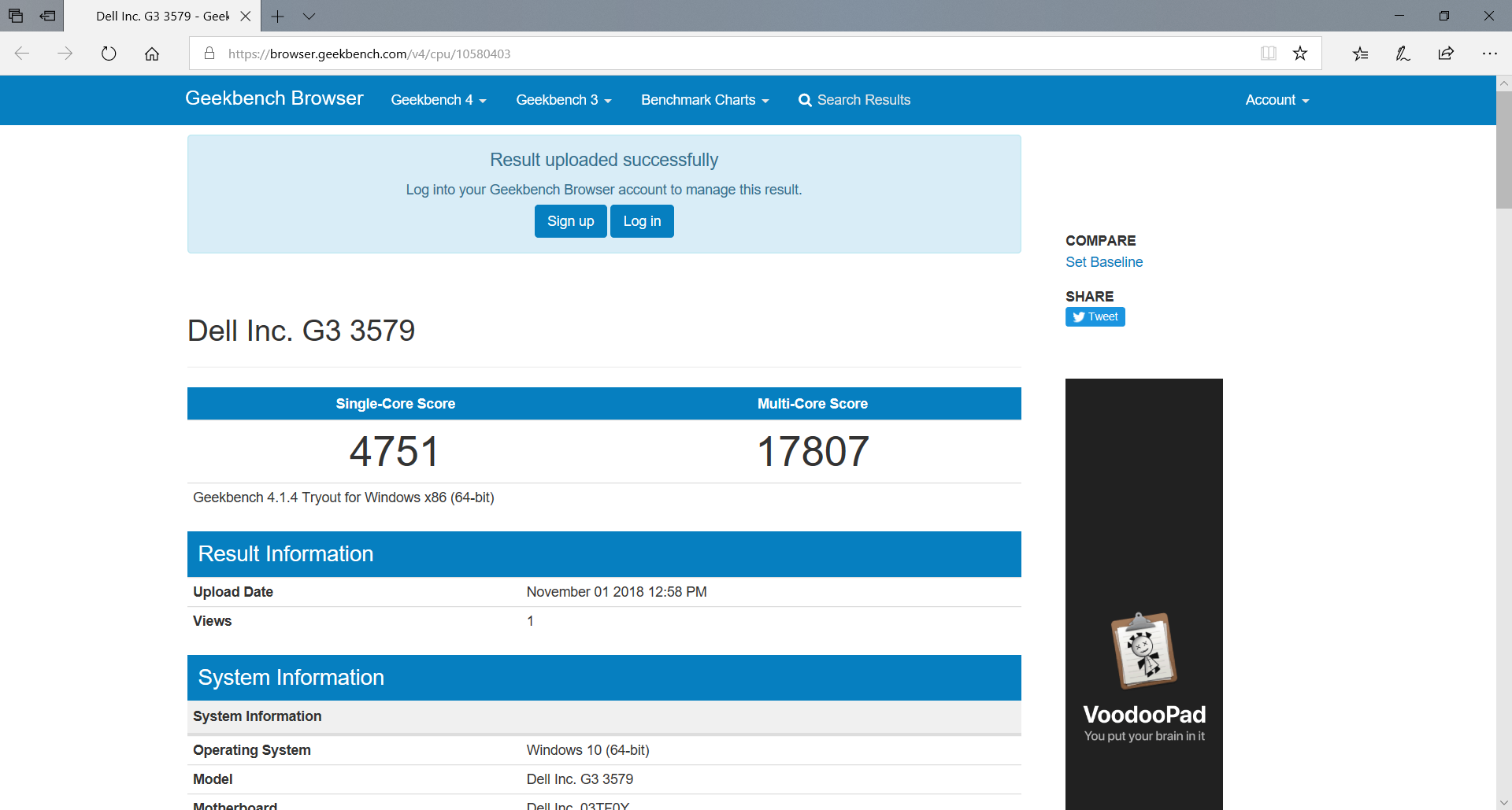The image size is (1512, 810).
Task: Click the Tweet share button
Action: [x=1095, y=316]
